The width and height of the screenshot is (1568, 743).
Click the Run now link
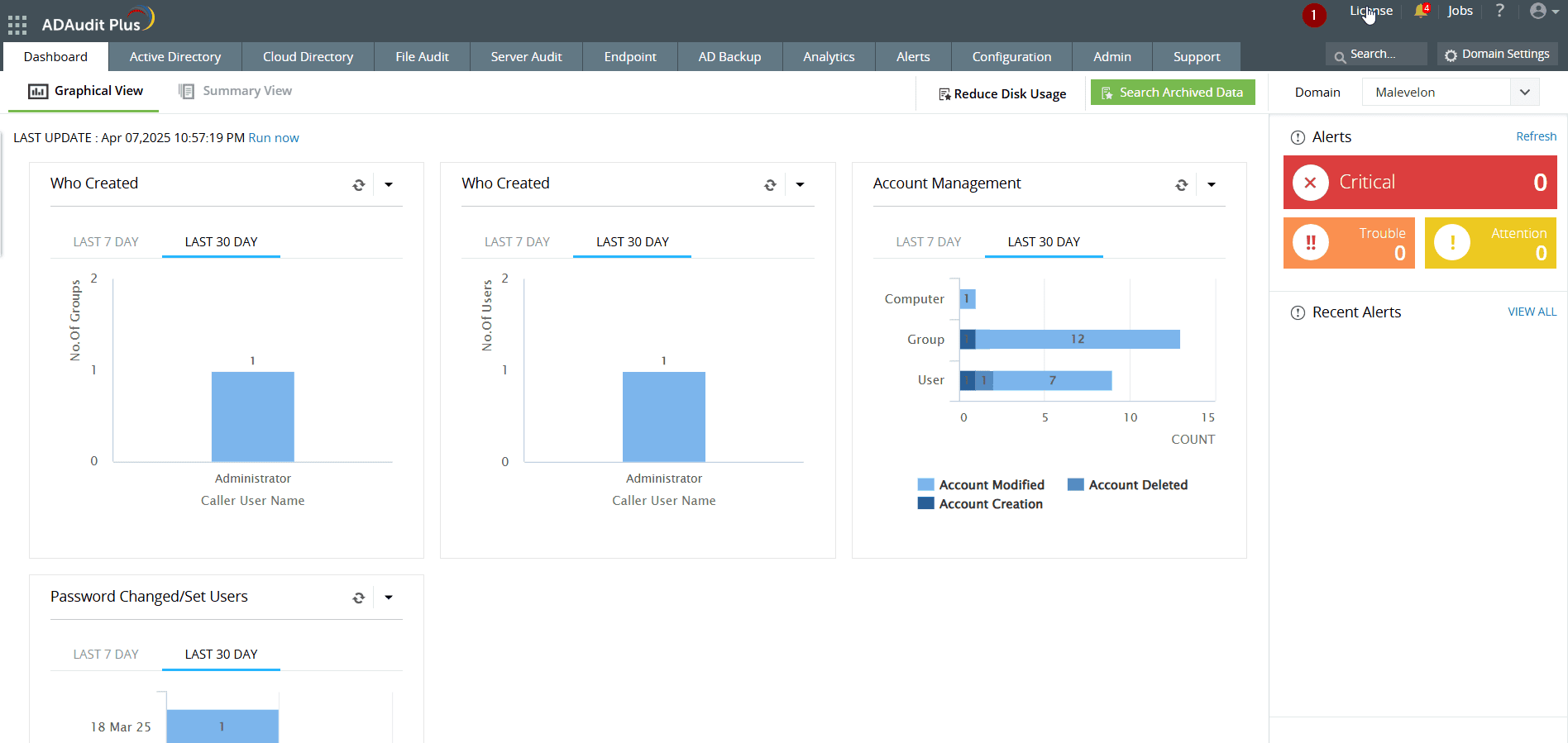pos(274,138)
